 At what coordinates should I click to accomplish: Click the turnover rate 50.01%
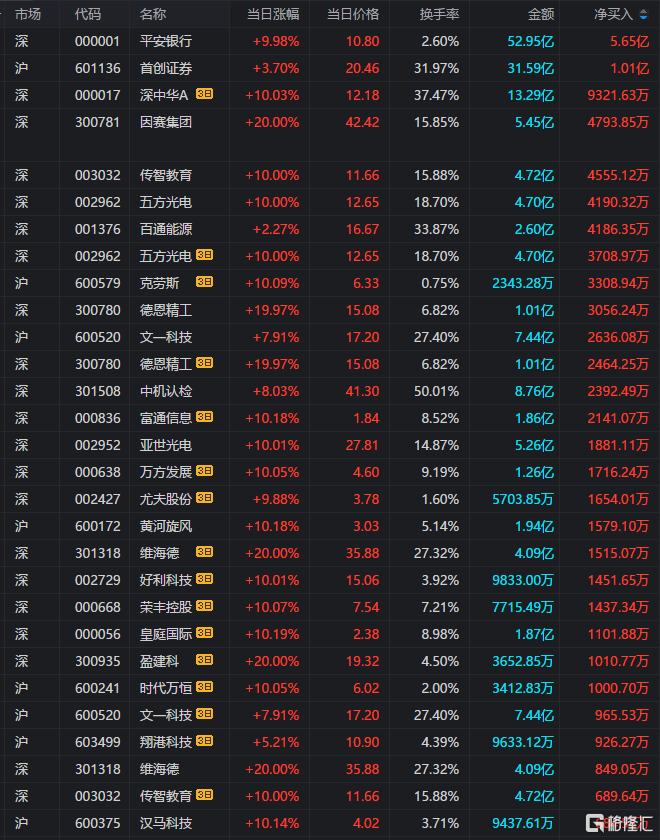pyautogui.click(x=437, y=391)
